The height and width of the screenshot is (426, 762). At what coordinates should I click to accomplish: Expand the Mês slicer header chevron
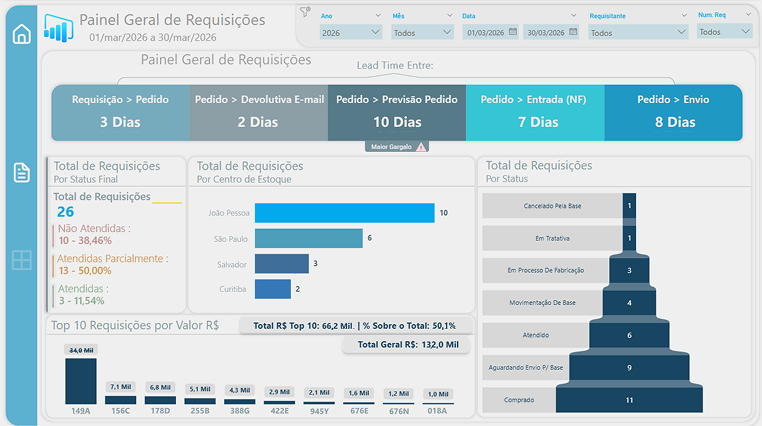point(449,16)
